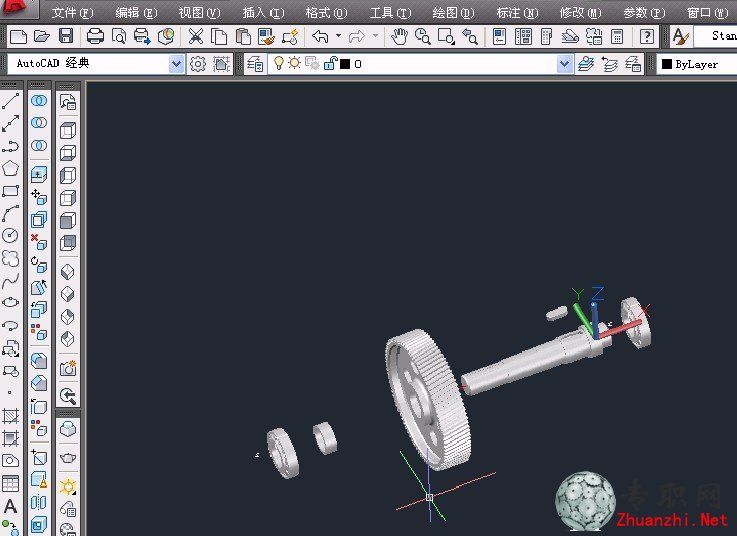
Task: Select the Zoom Window tool
Action: coord(446,36)
